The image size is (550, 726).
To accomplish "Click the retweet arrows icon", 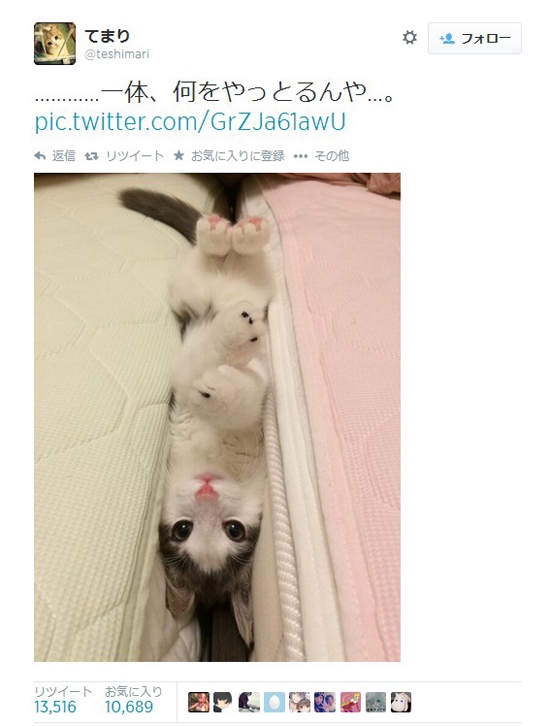I will coord(91,156).
